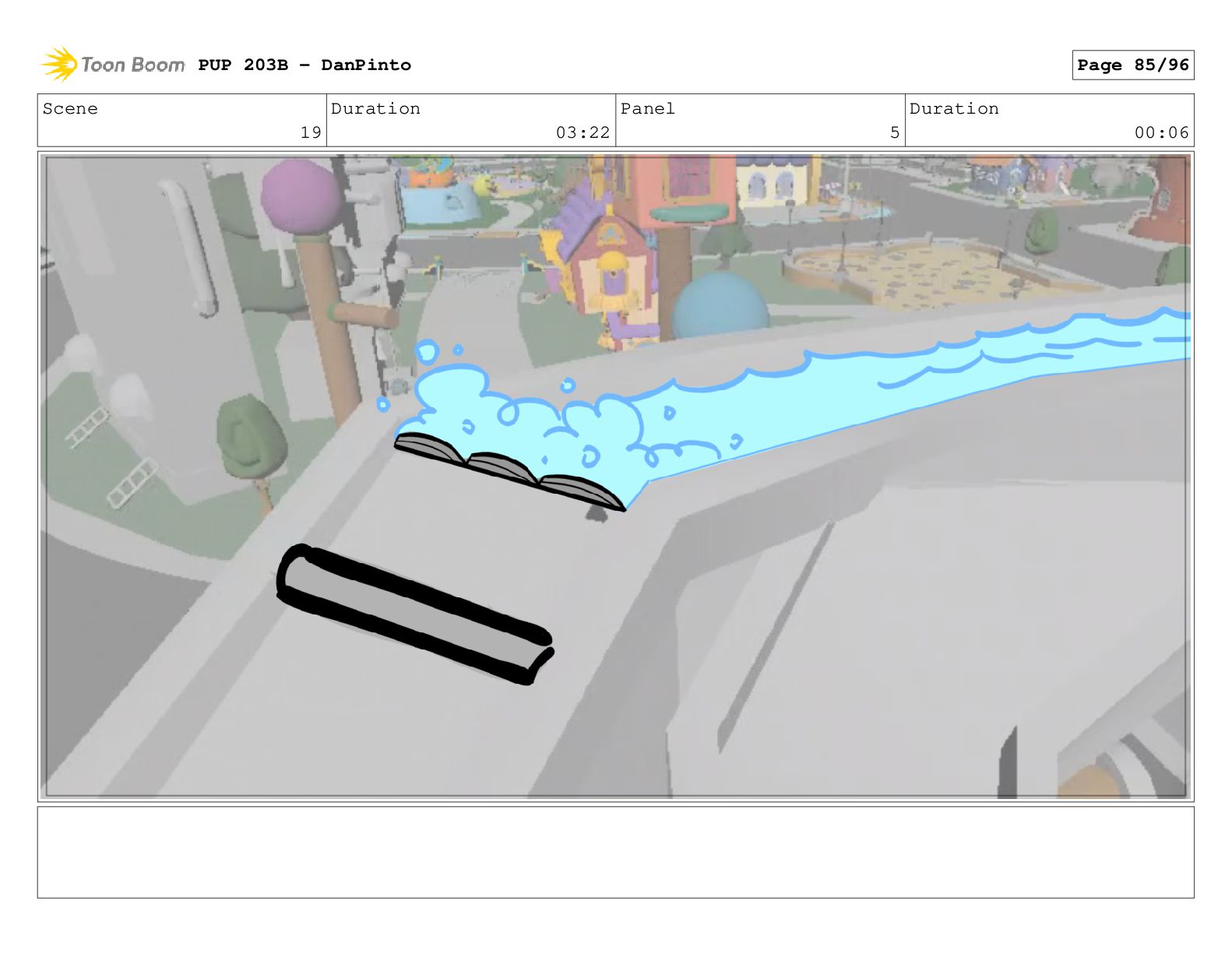Click the first 'Duration' header label next to Scene
The image size is (1232, 954).
point(375,109)
